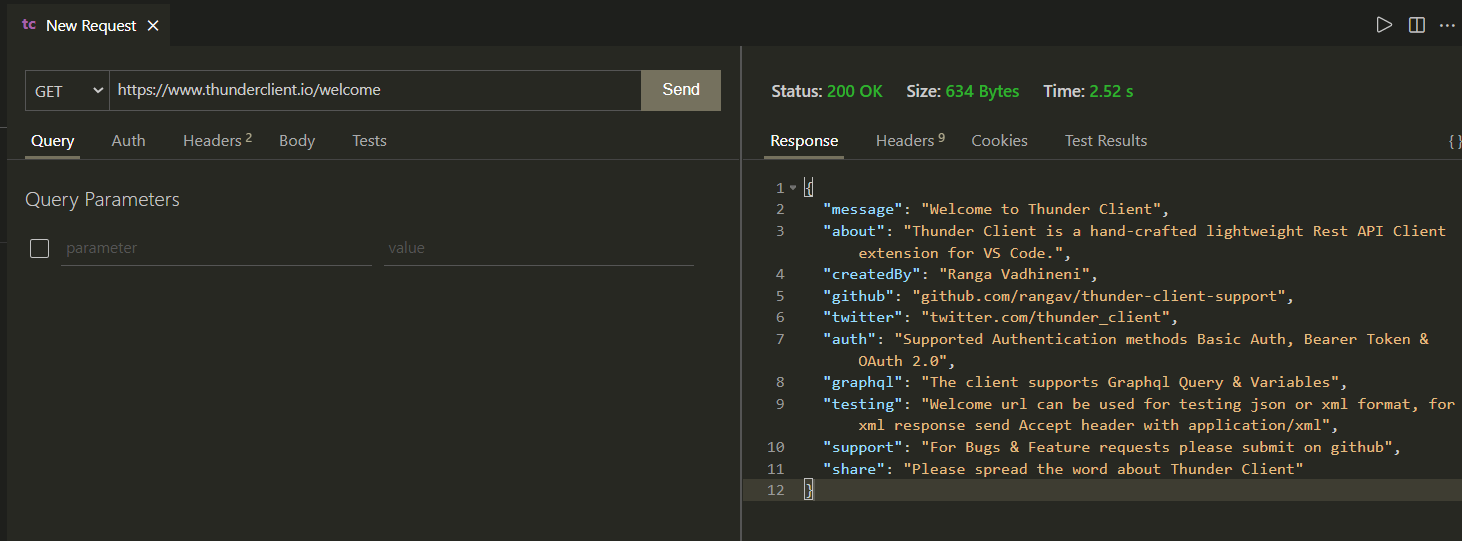
Task: Run request with the play icon
Action: [x=1384, y=25]
